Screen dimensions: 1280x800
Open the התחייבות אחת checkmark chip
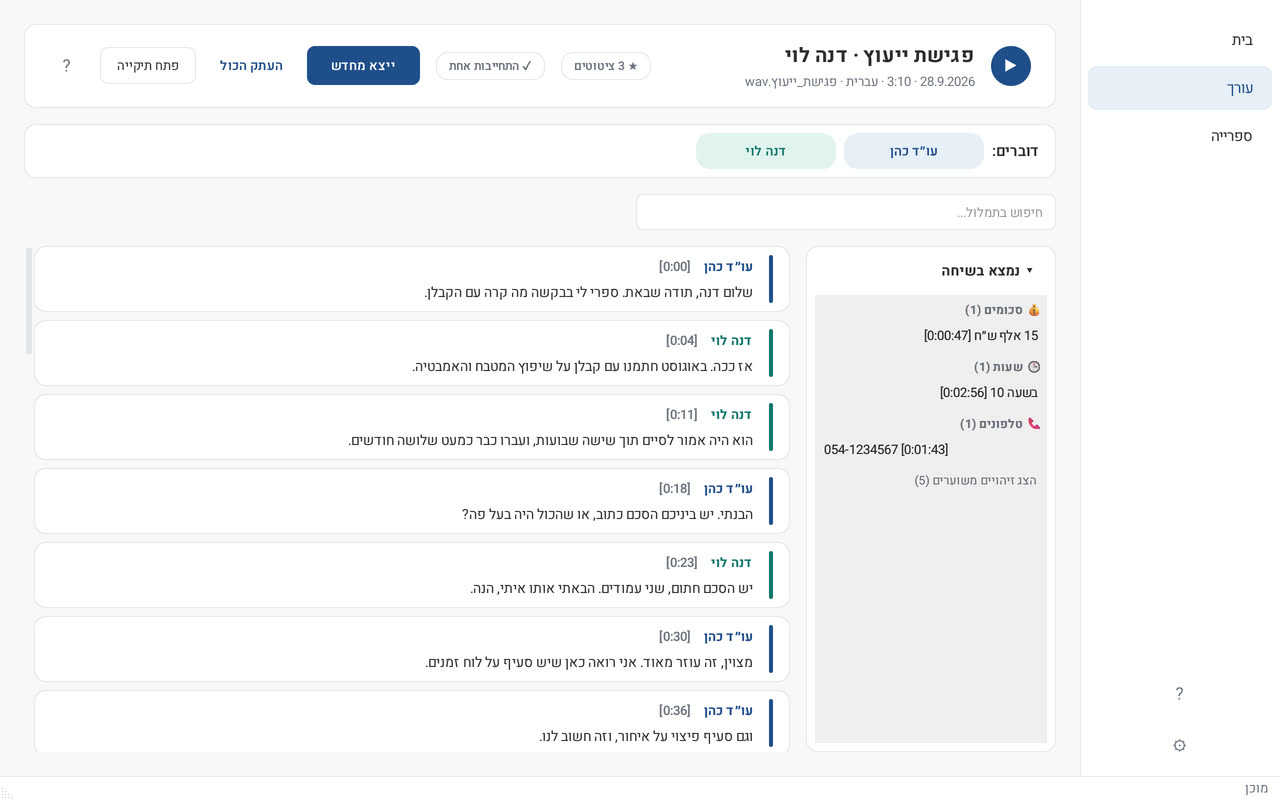(490, 66)
